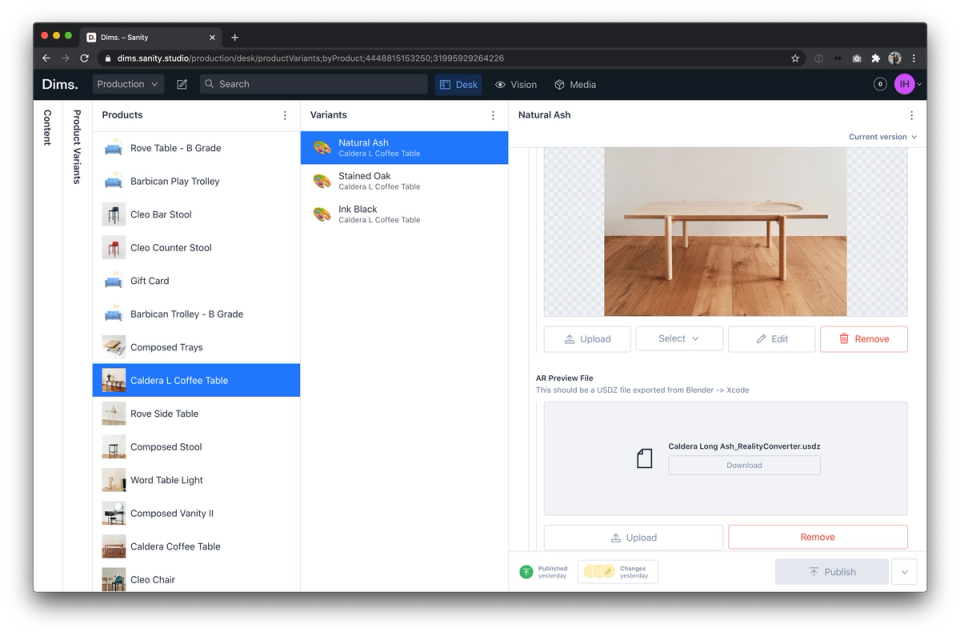Select Caldera L Coffee Table product
960x636 pixels.
(x=196, y=380)
